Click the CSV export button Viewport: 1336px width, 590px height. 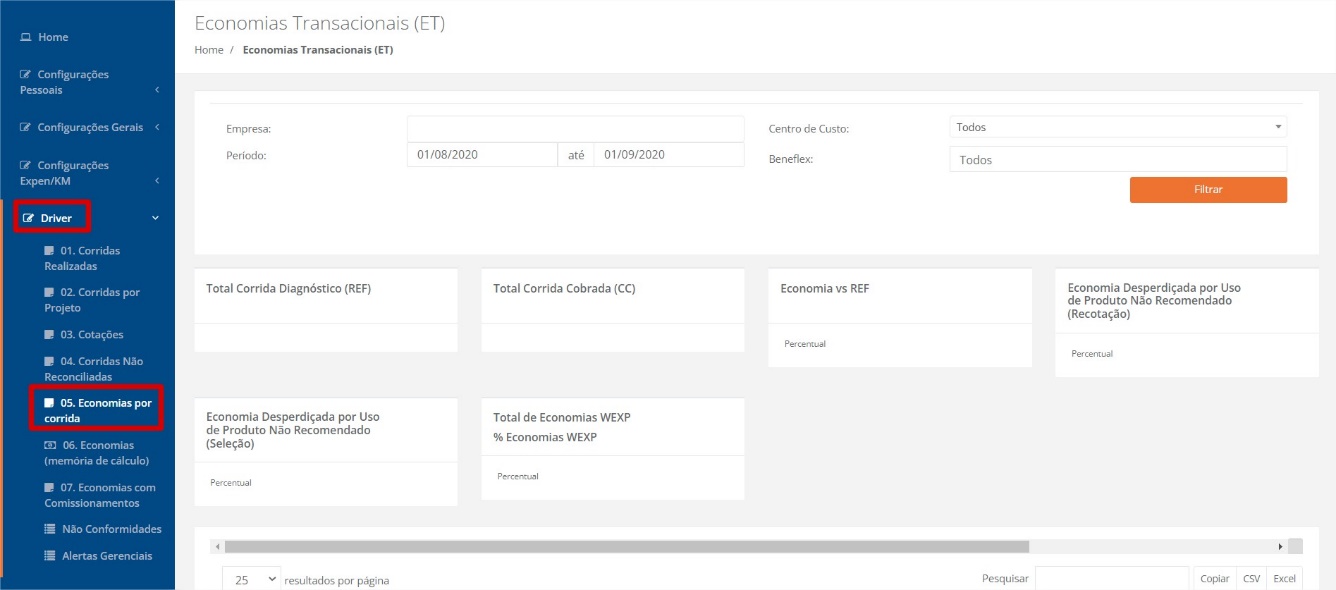pyautogui.click(x=1251, y=579)
